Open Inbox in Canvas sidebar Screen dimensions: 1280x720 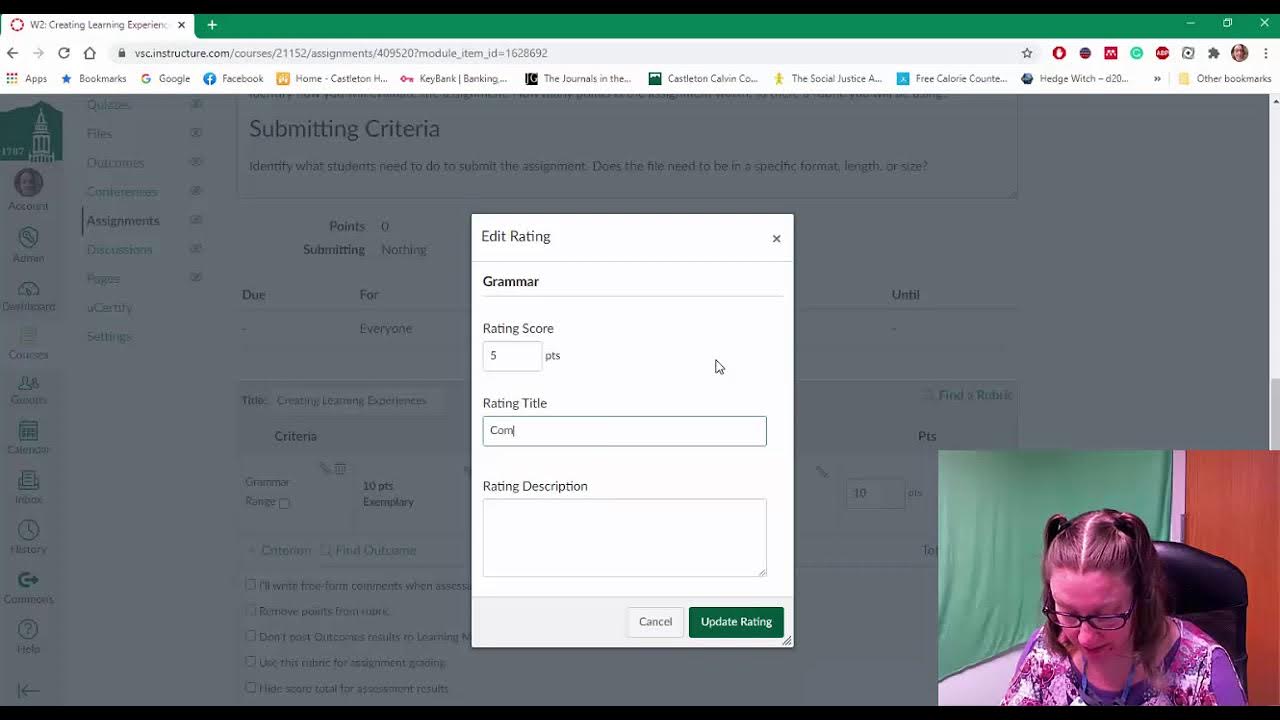point(28,488)
